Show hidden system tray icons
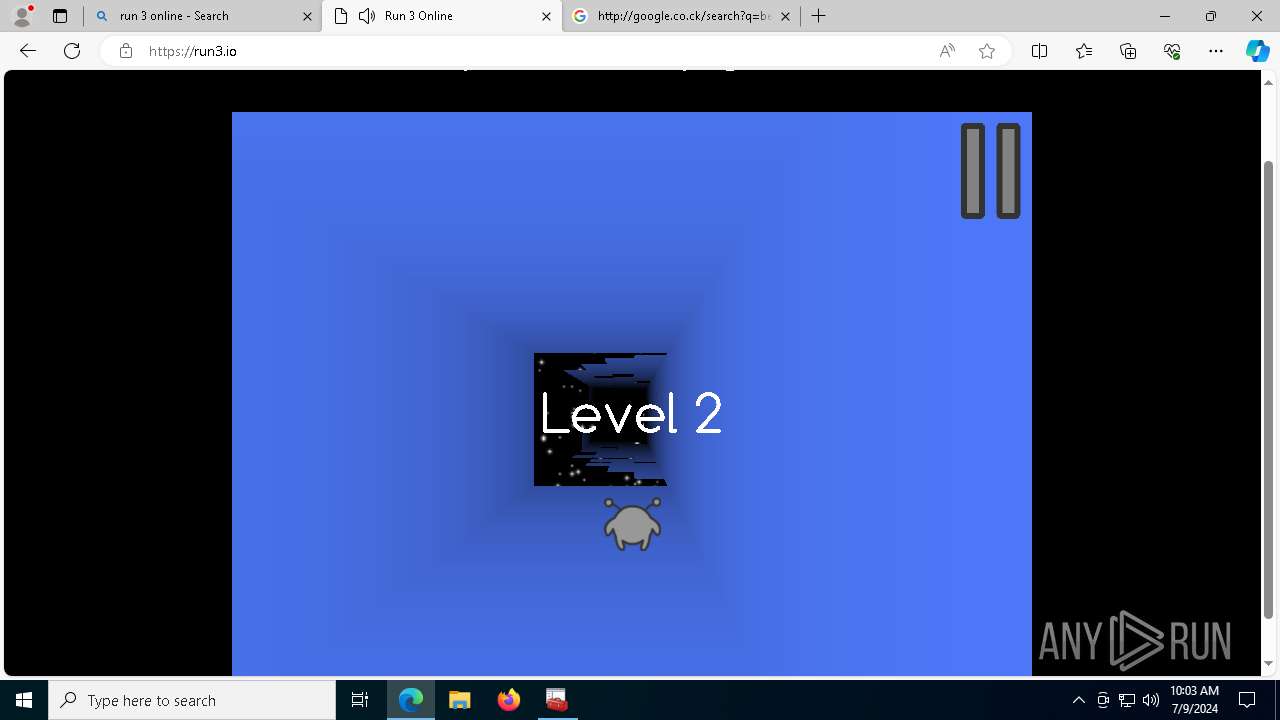Image resolution: width=1280 pixels, height=720 pixels. (1078, 700)
